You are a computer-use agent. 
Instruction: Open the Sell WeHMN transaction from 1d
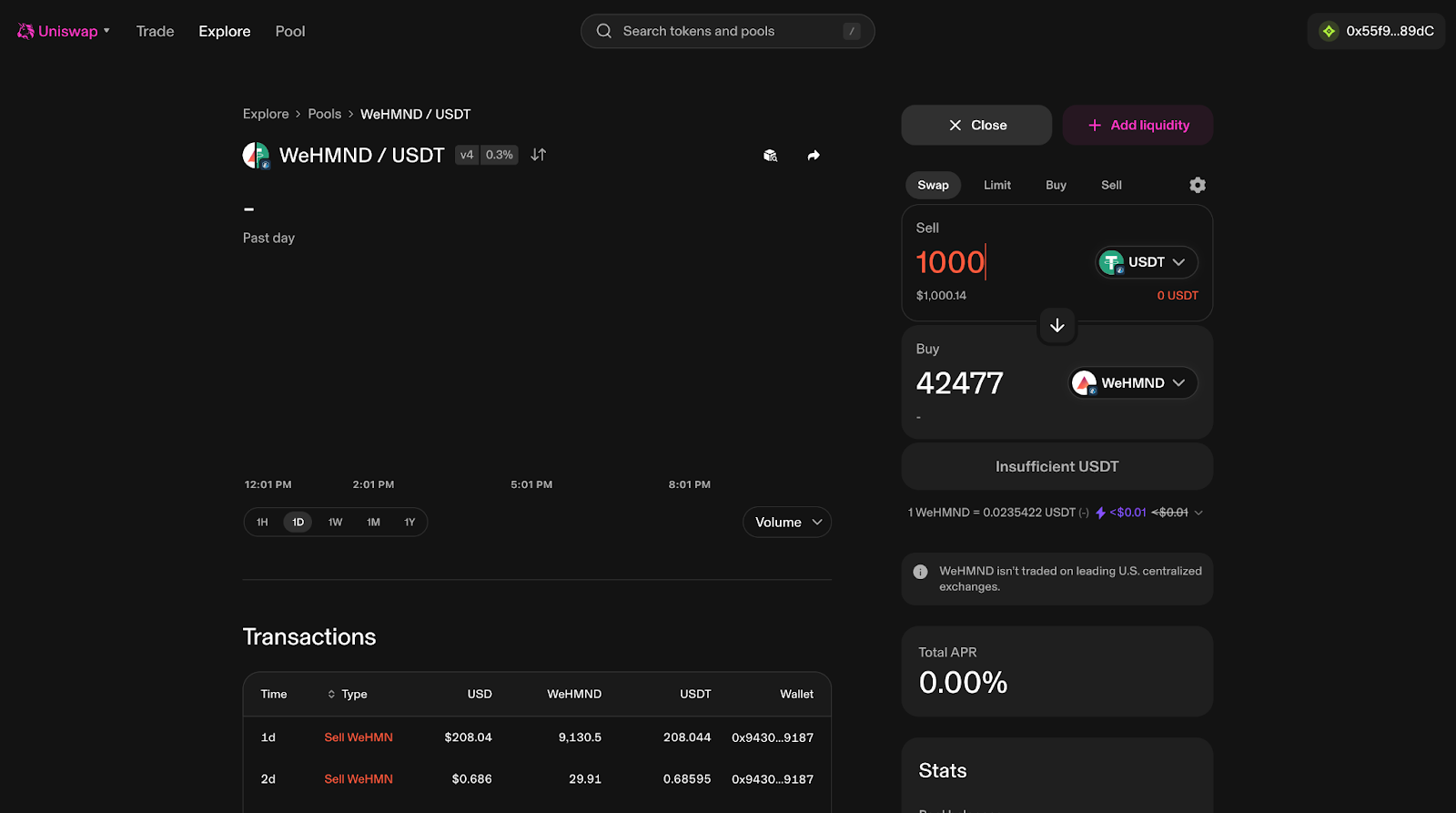(x=359, y=737)
